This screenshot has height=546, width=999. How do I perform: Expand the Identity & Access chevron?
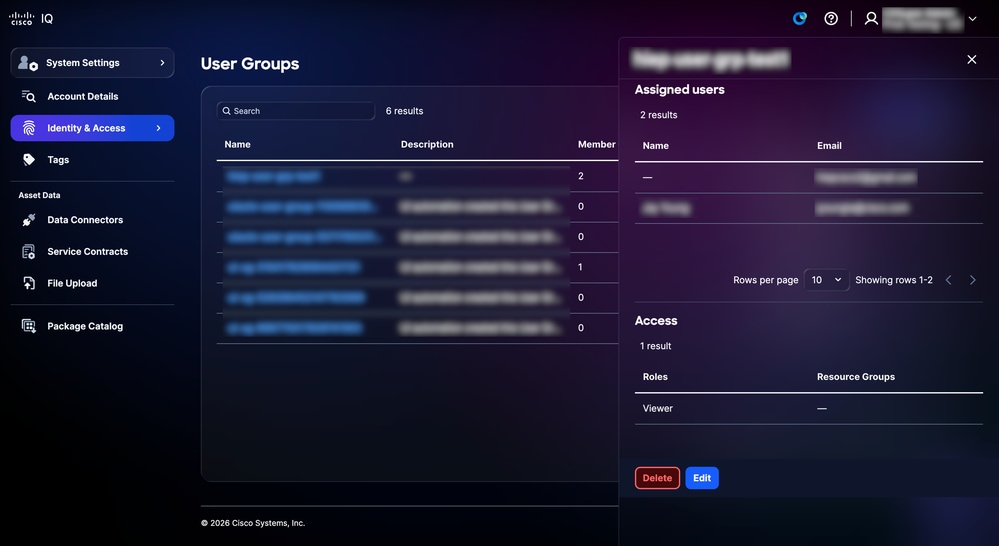click(x=158, y=128)
